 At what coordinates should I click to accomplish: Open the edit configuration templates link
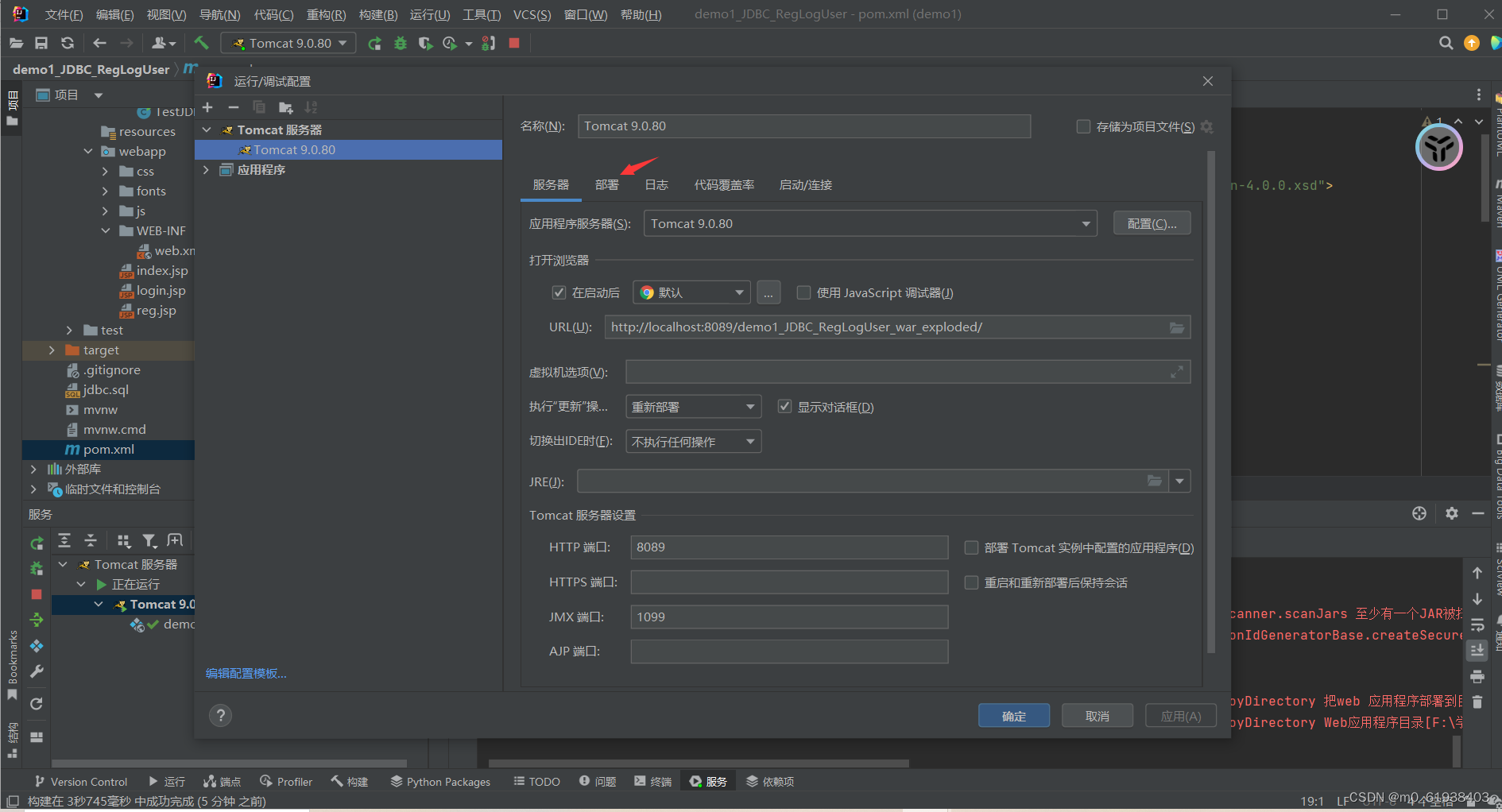pyautogui.click(x=246, y=673)
